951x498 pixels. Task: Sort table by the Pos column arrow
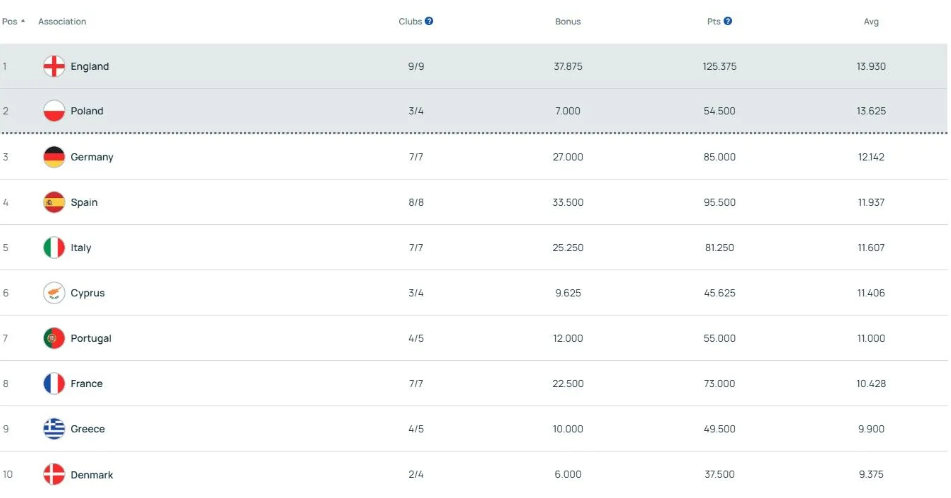coord(22,21)
